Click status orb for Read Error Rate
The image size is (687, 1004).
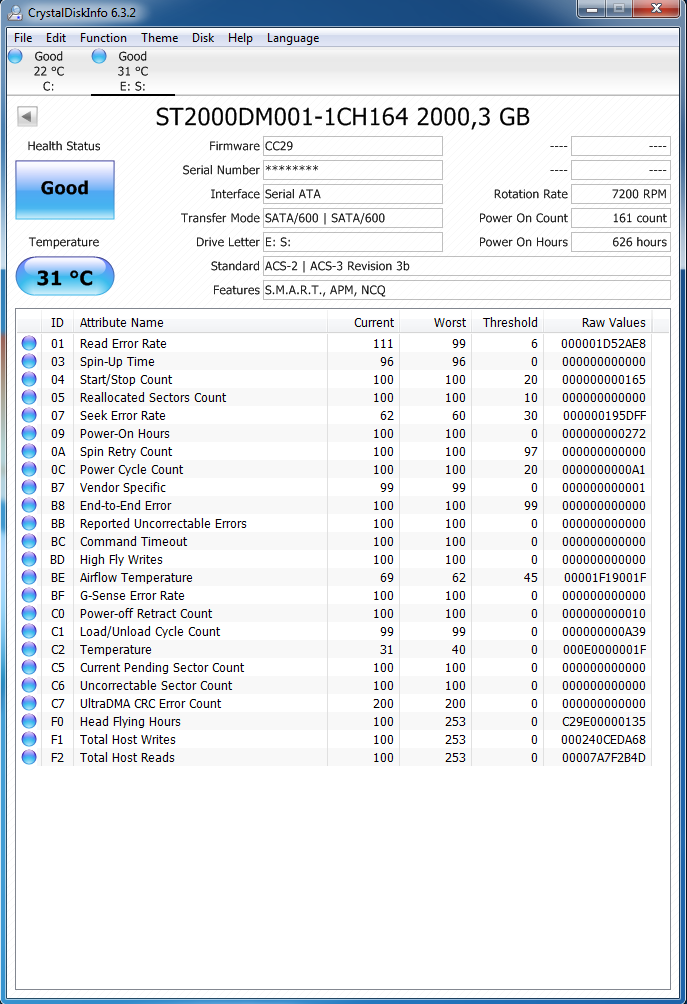tap(29, 343)
